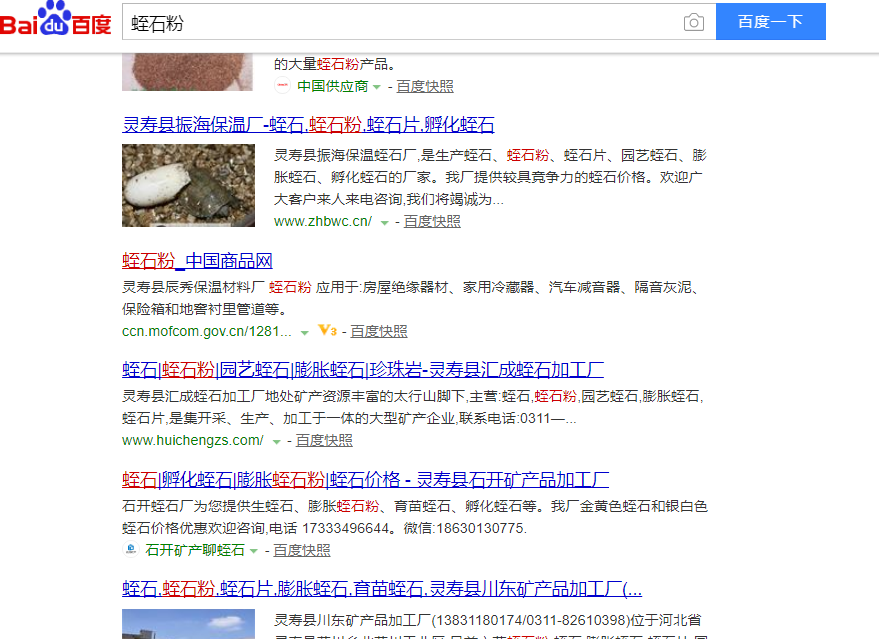Open 灵寿县石开矿产品加工厂 result title

(x=366, y=479)
